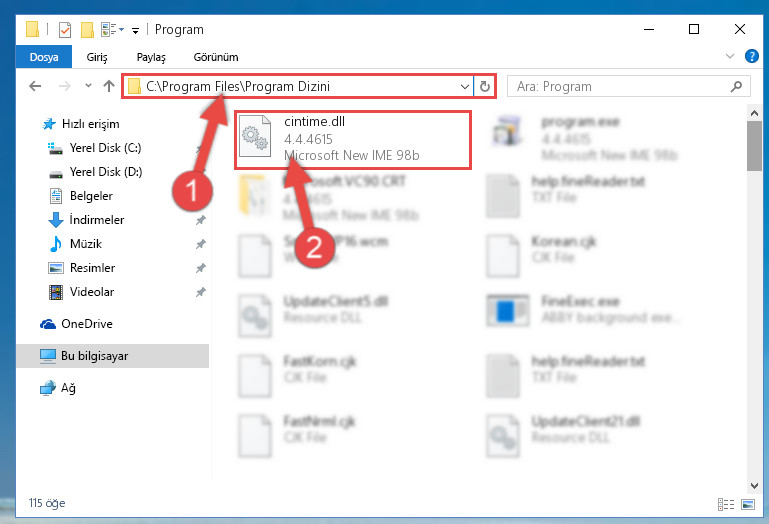Open Yerel Disk (C:) in sidebar
769x524 pixels.
coord(105,148)
